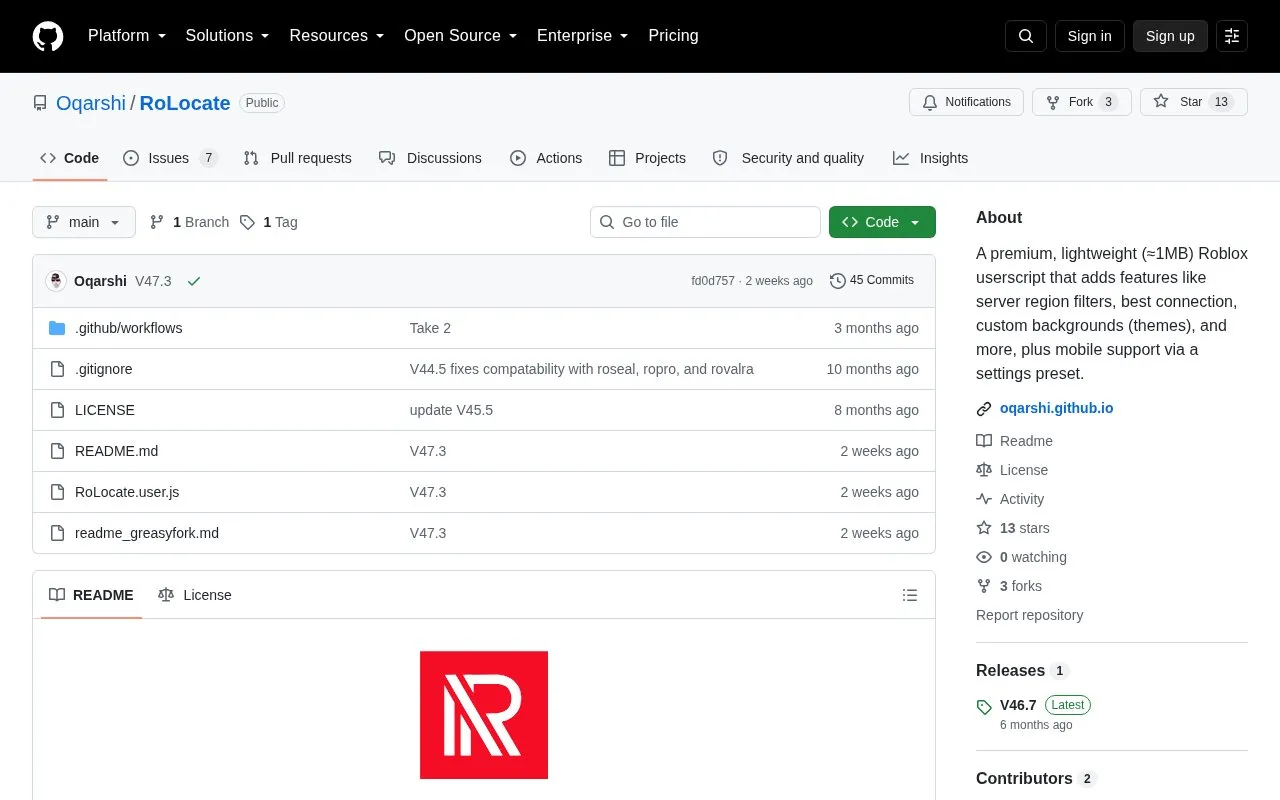1280x800 pixels.
Task: Expand the Resources dropdown menu
Action: click(337, 36)
